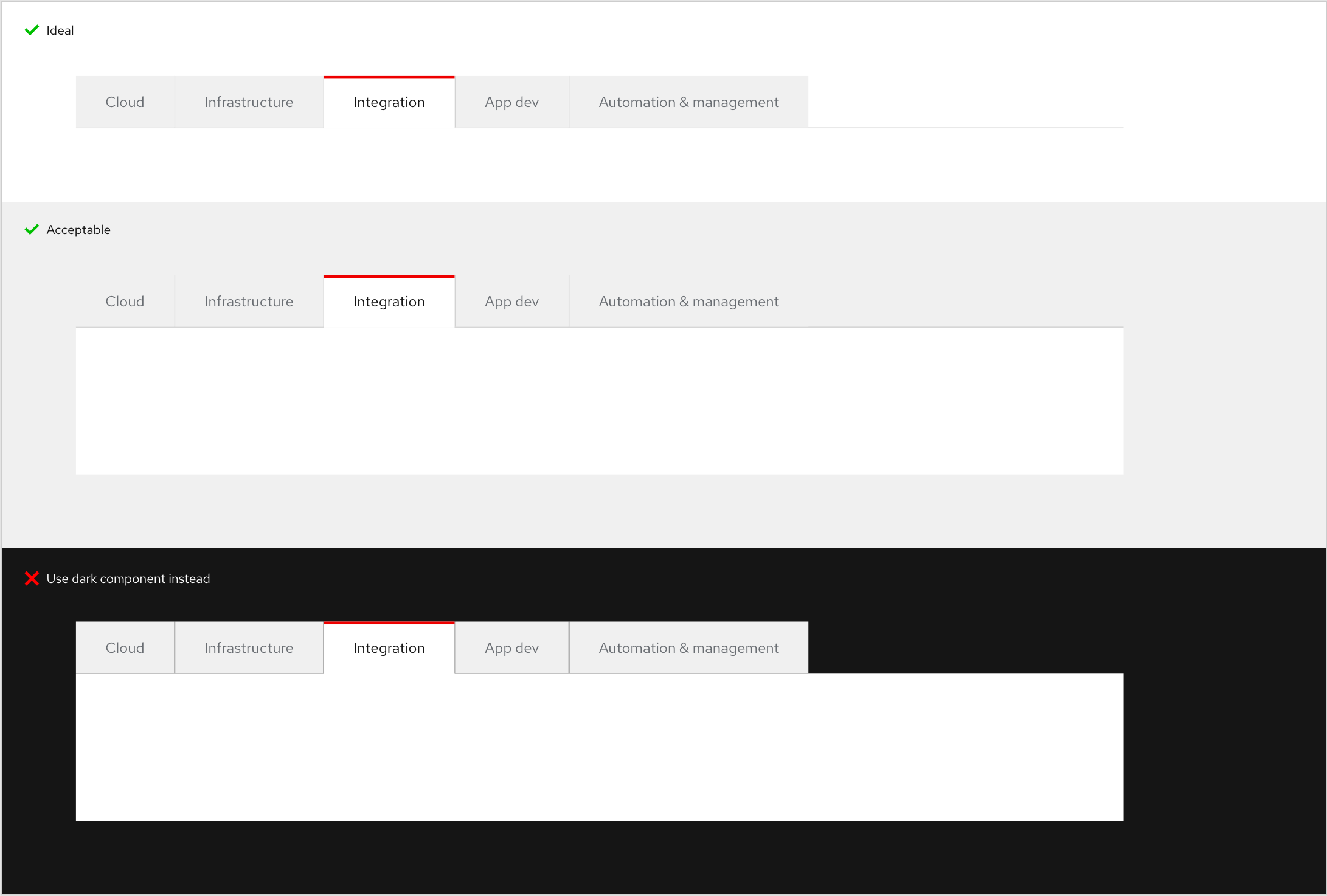
Task: Click the Integration tab on the dark background
Action: [x=389, y=647]
